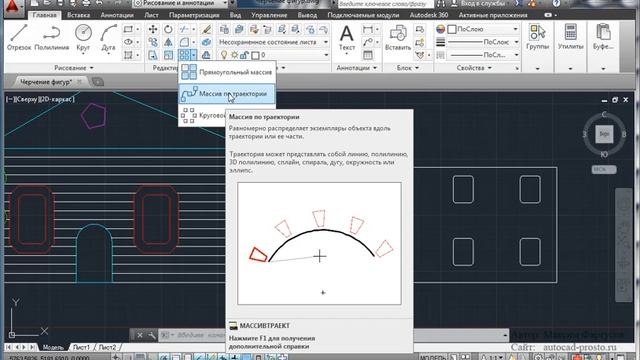The image size is (640, 360).
Task: Switch to the Вывод ribbon tab
Action: pos(307,15)
